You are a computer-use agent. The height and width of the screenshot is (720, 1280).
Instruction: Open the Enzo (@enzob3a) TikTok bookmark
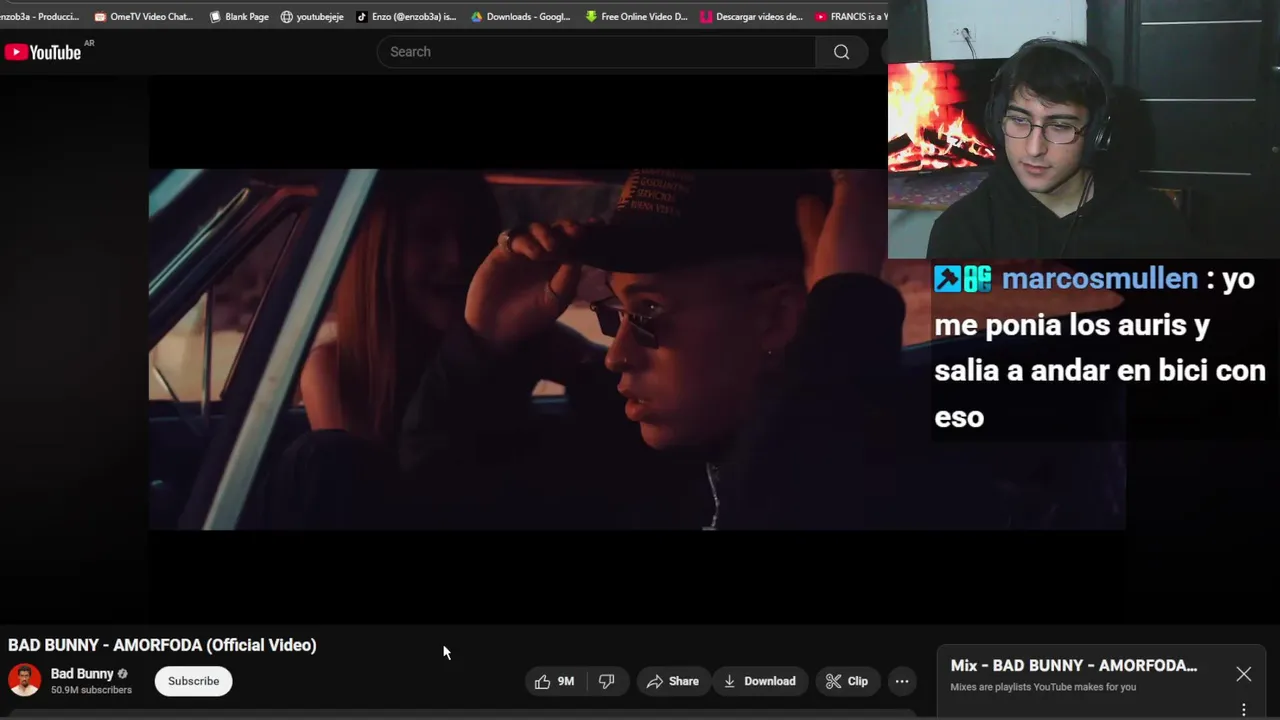pyautogui.click(x=406, y=16)
